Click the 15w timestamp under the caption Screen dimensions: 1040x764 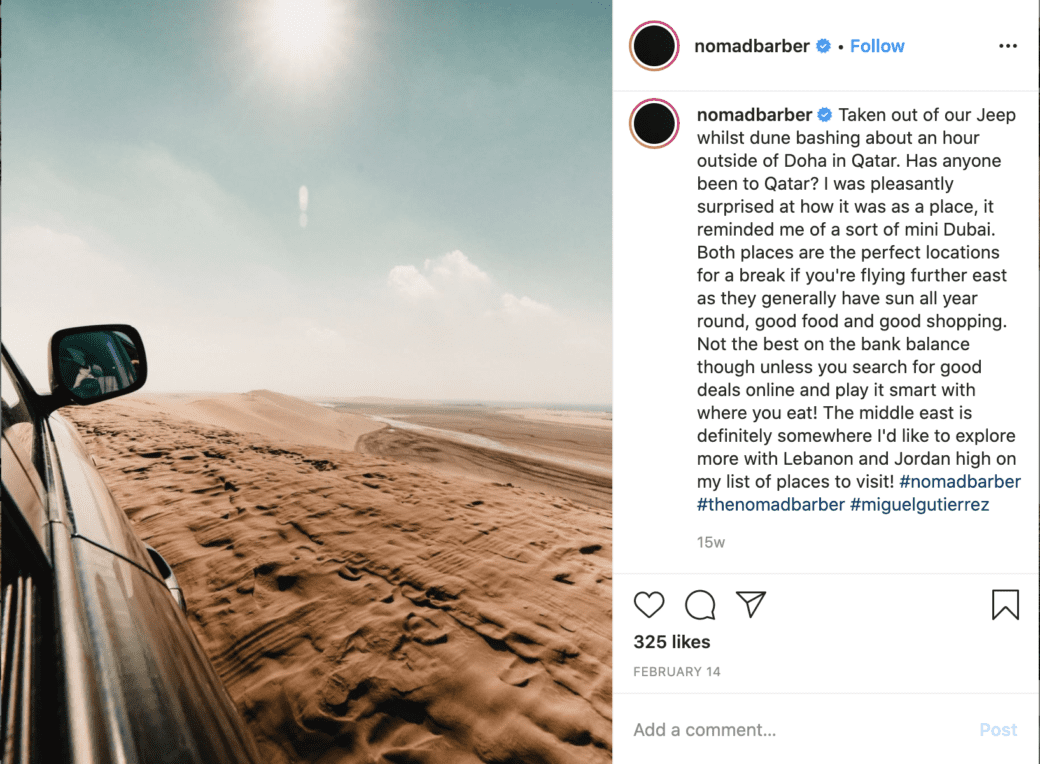710,542
